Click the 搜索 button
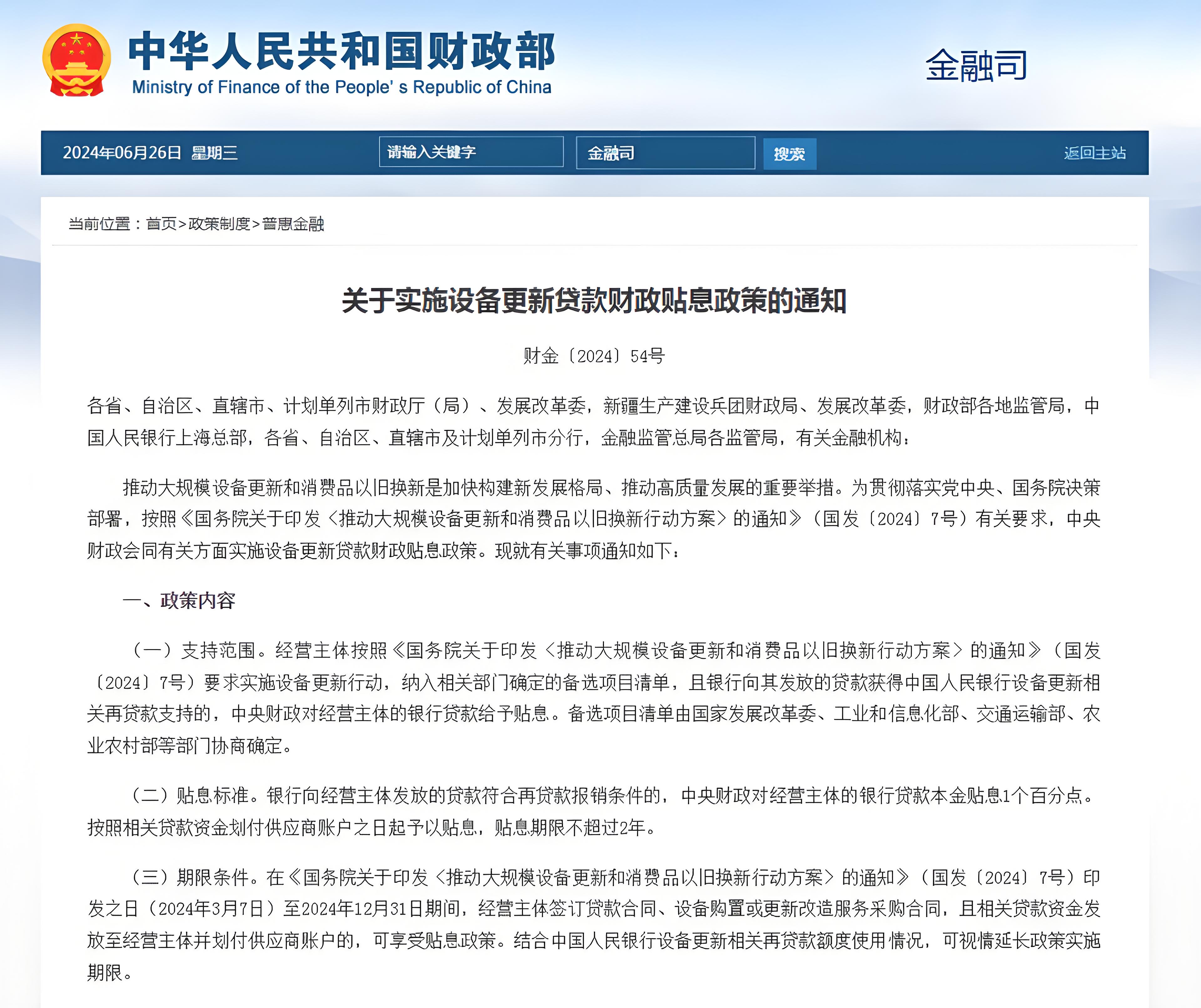The height and width of the screenshot is (1008, 1201). point(789,154)
